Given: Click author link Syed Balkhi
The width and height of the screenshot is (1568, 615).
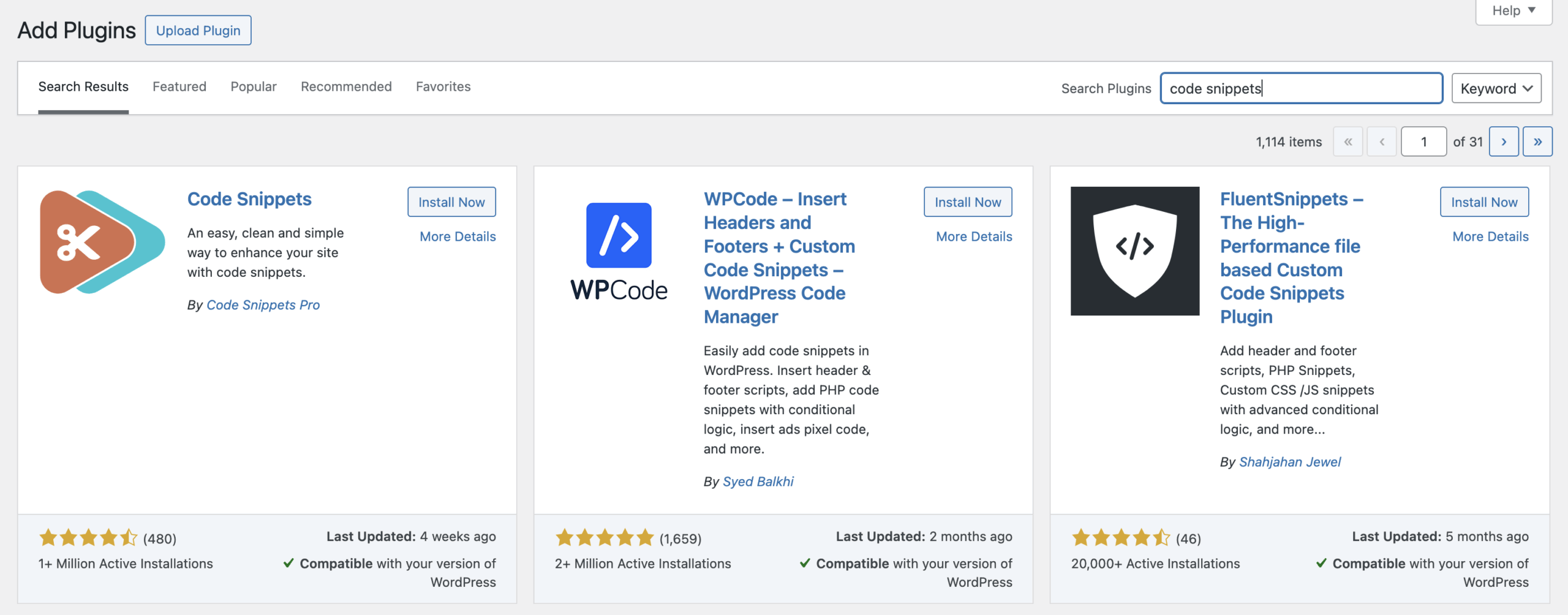Looking at the screenshot, I should (758, 481).
